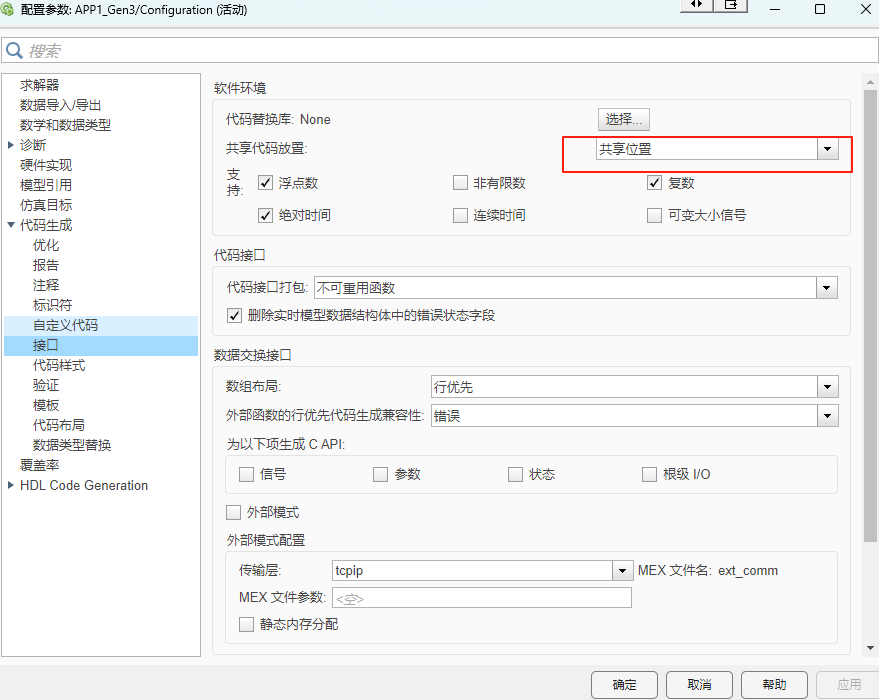
Task: Click the left-right arrows icon in title bar
Action: click(696, 5)
